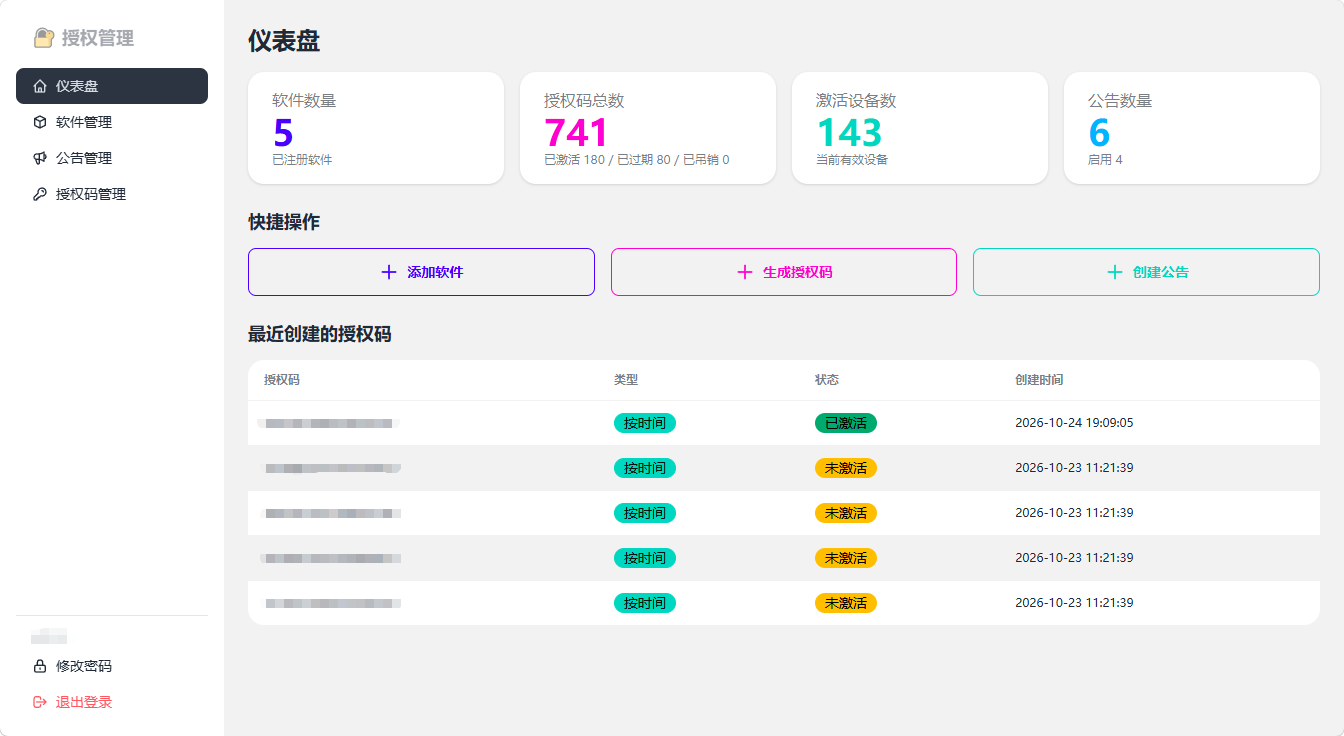
Task: Click the 创建公告 button
Action: (x=1146, y=272)
